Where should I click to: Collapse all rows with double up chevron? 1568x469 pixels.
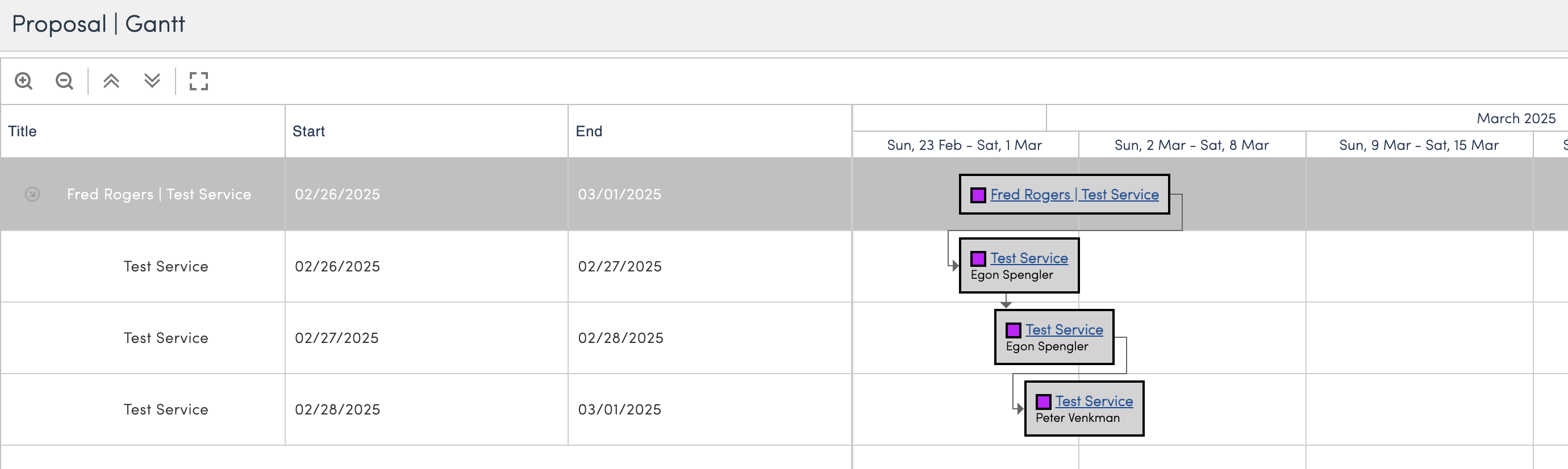pyautogui.click(x=111, y=81)
